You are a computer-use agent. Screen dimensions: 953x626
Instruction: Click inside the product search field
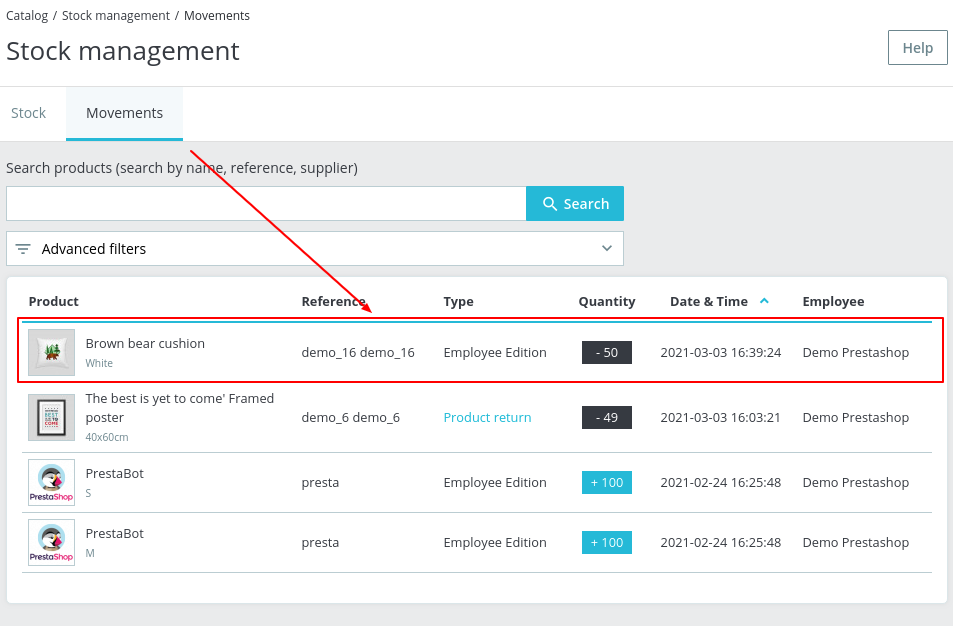point(265,203)
